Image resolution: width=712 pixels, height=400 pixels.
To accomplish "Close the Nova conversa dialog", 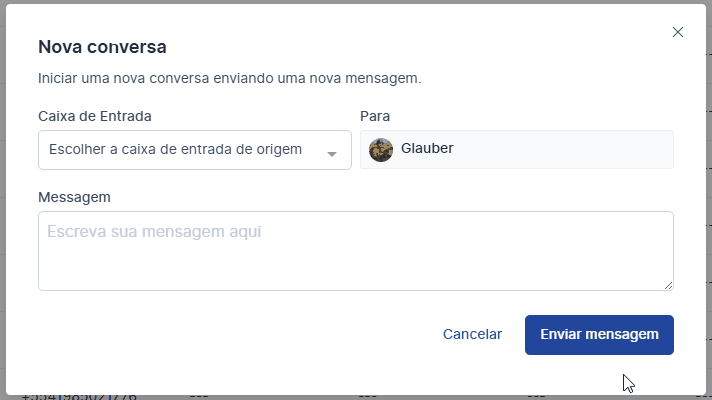I will click(x=678, y=32).
